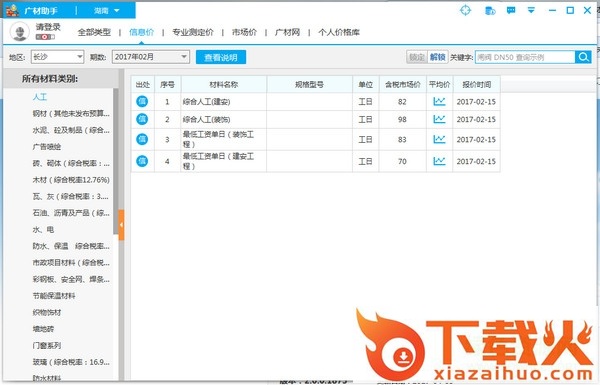Click the user avatar icon
Screen dimensions: 600x385
point(20,32)
